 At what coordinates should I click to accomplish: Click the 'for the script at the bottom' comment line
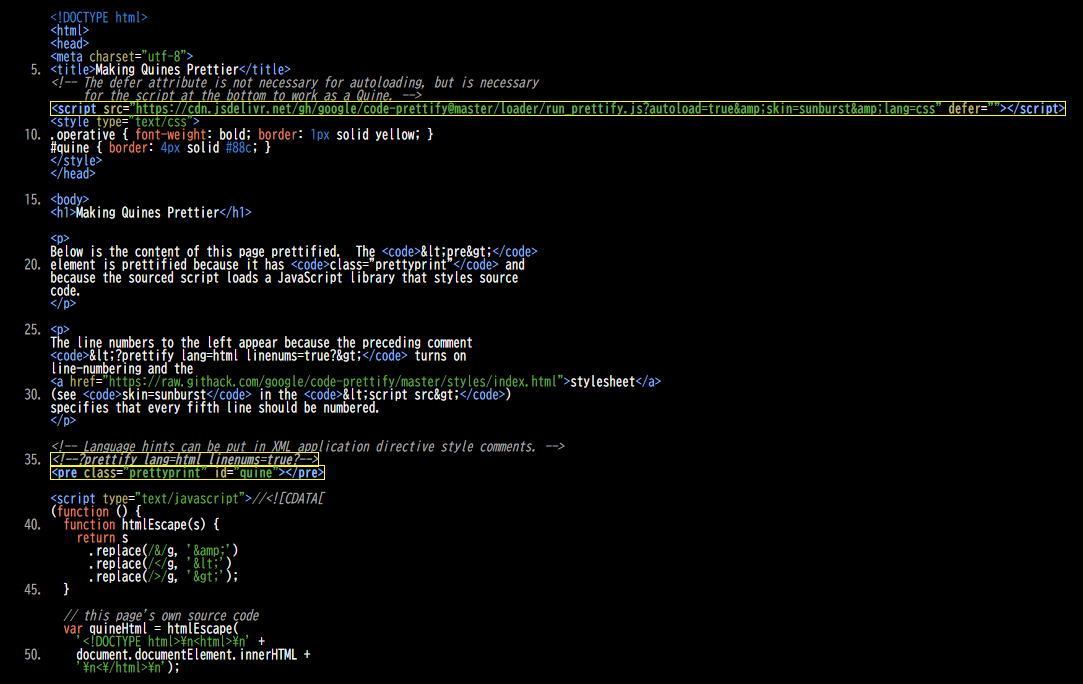[x=252, y=96]
